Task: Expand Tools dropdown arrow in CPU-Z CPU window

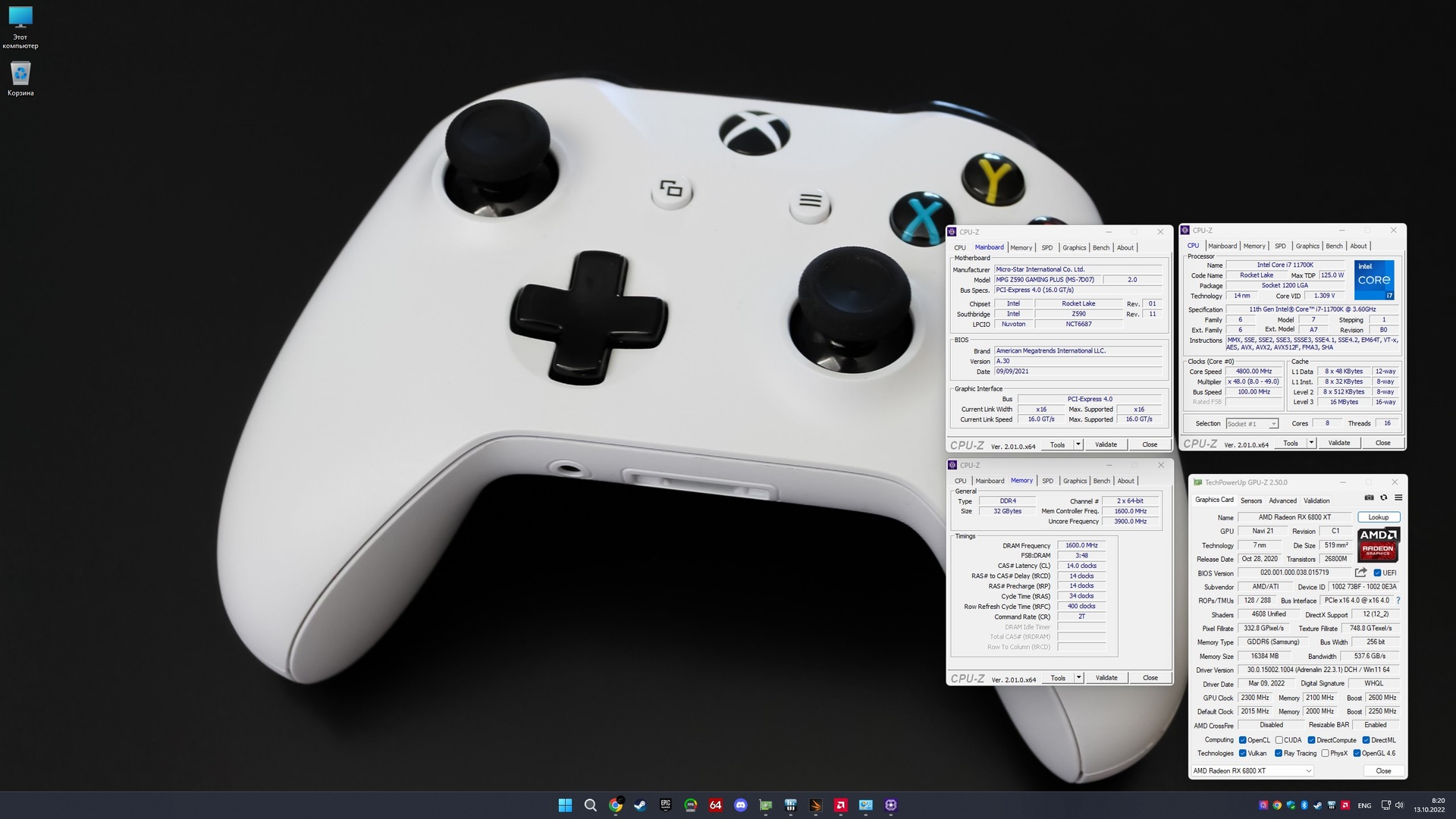Action: tap(1311, 444)
